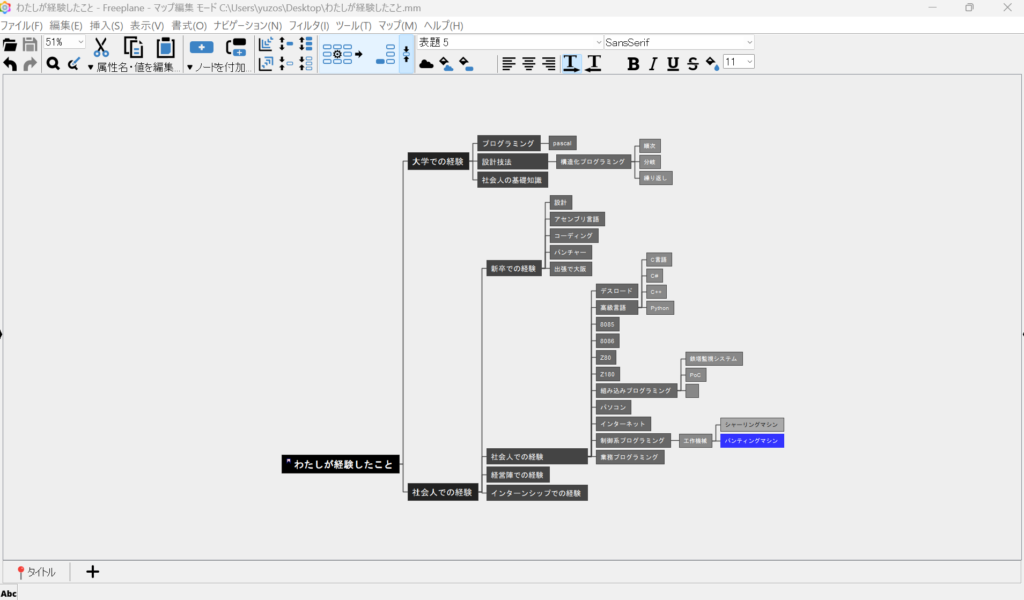Toggle italic text formatting
Viewport: 1024px width, 600px height.
pos(653,64)
